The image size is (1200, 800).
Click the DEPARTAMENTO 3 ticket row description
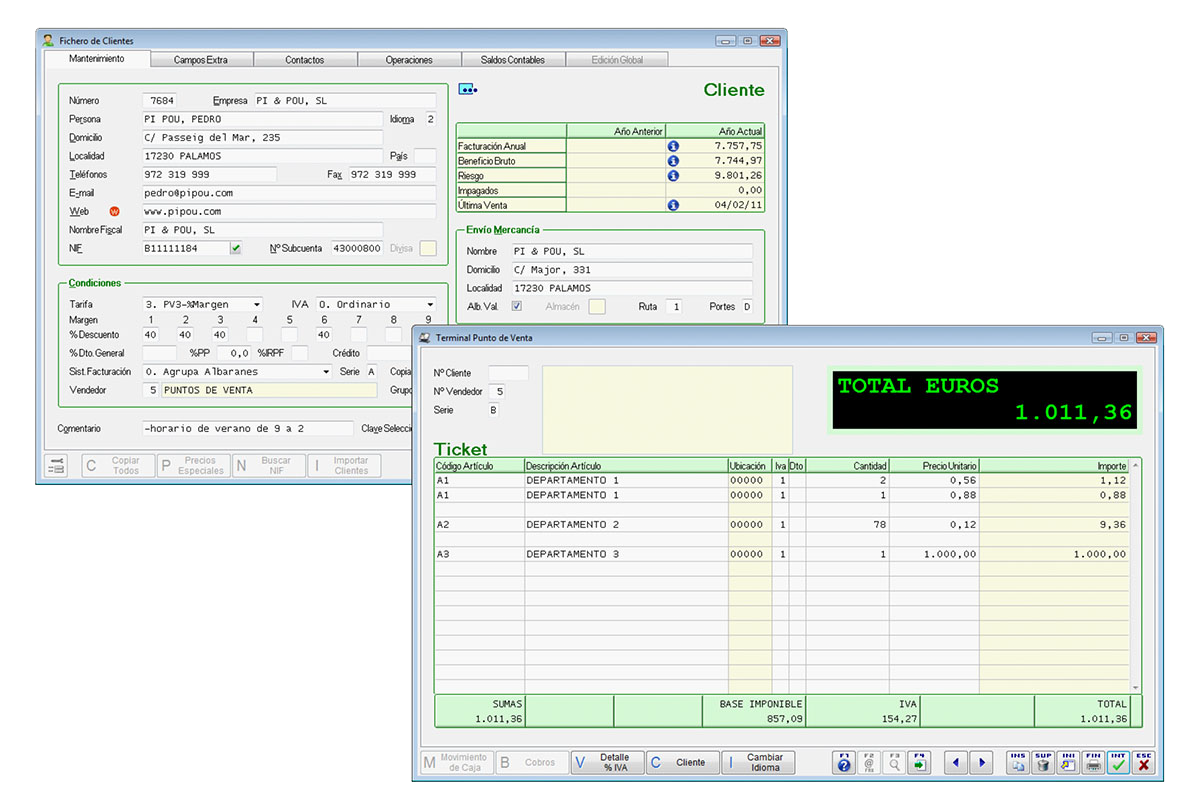(x=626, y=554)
